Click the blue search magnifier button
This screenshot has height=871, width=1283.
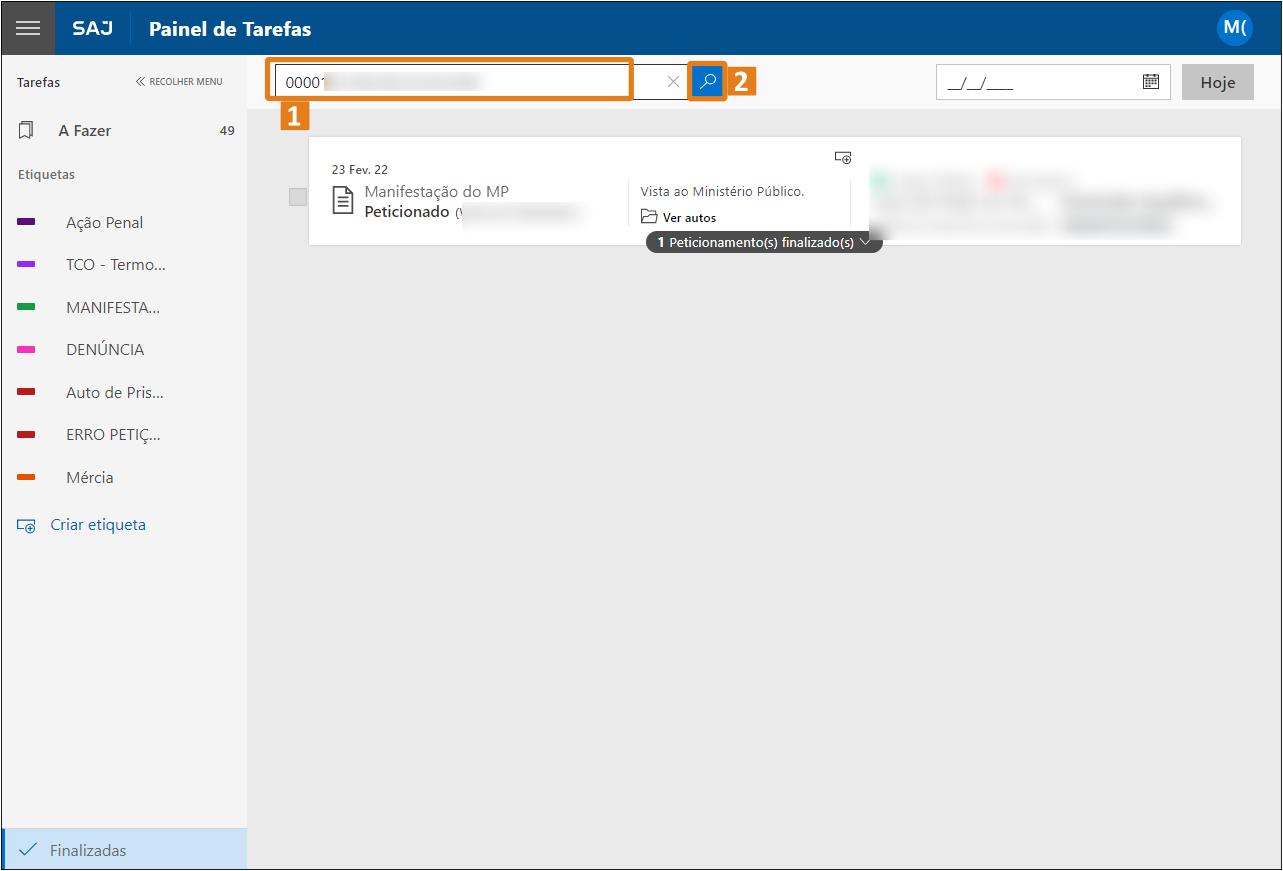708,82
